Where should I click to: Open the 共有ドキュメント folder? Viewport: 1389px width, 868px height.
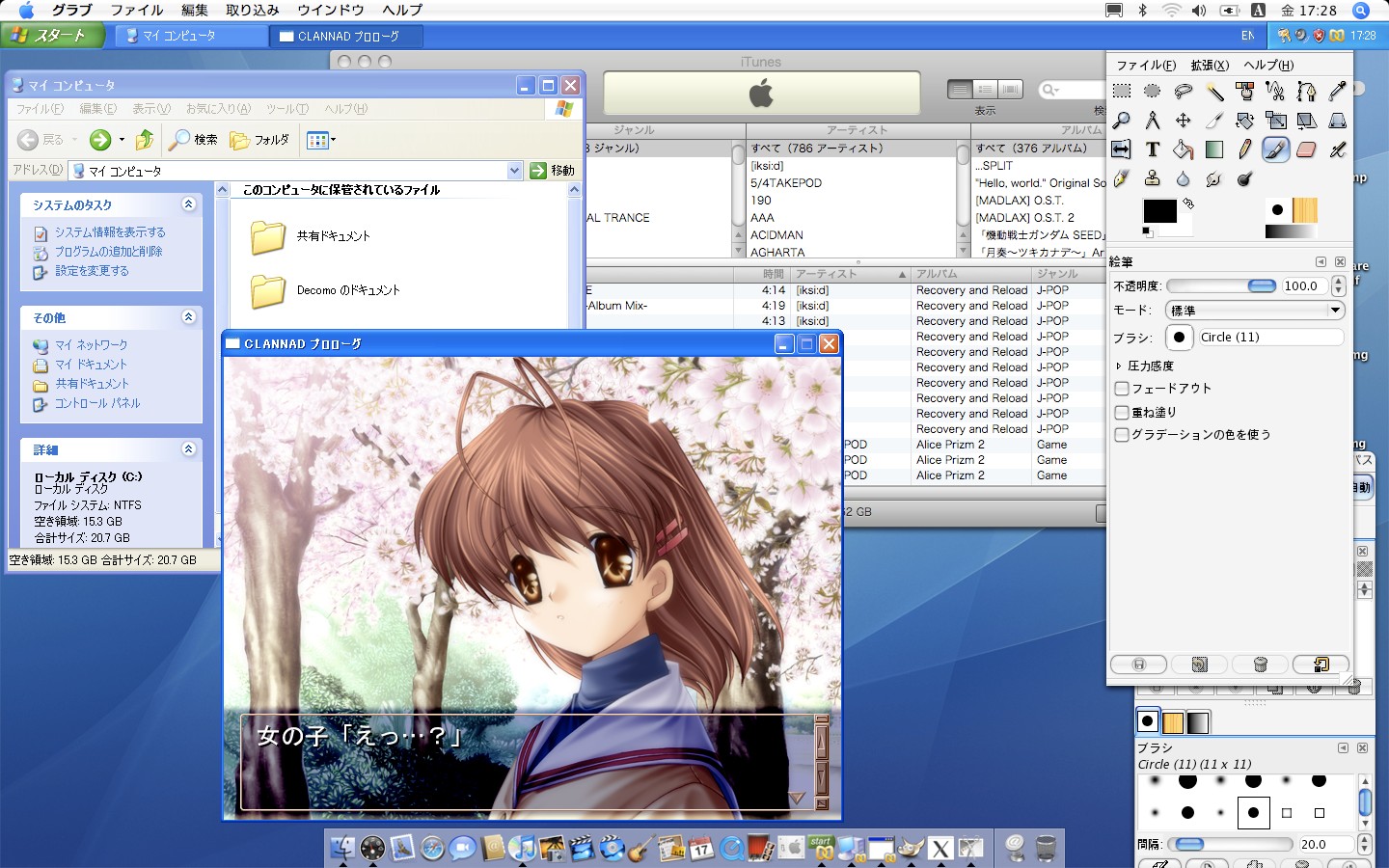[x=333, y=236]
